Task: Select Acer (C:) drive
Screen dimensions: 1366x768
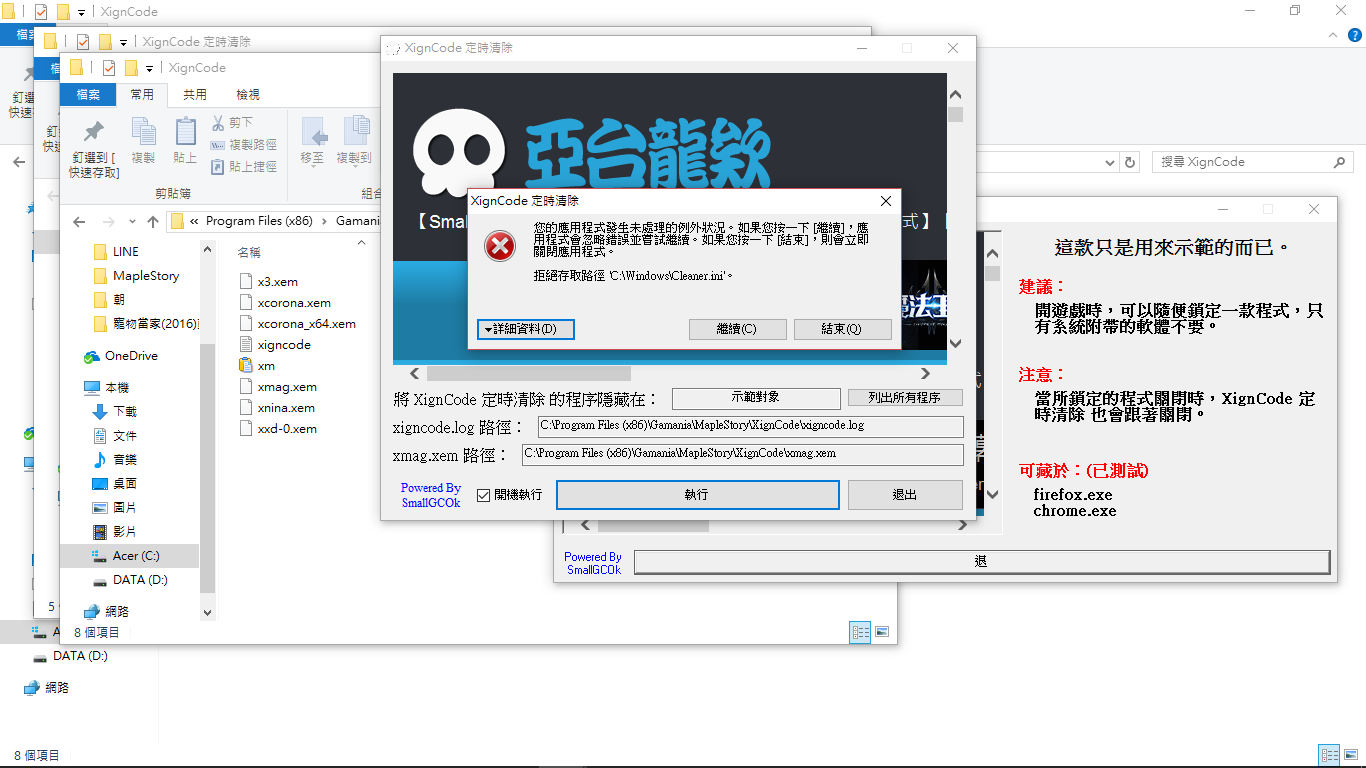Action: pyautogui.click(x=135, y=556)
